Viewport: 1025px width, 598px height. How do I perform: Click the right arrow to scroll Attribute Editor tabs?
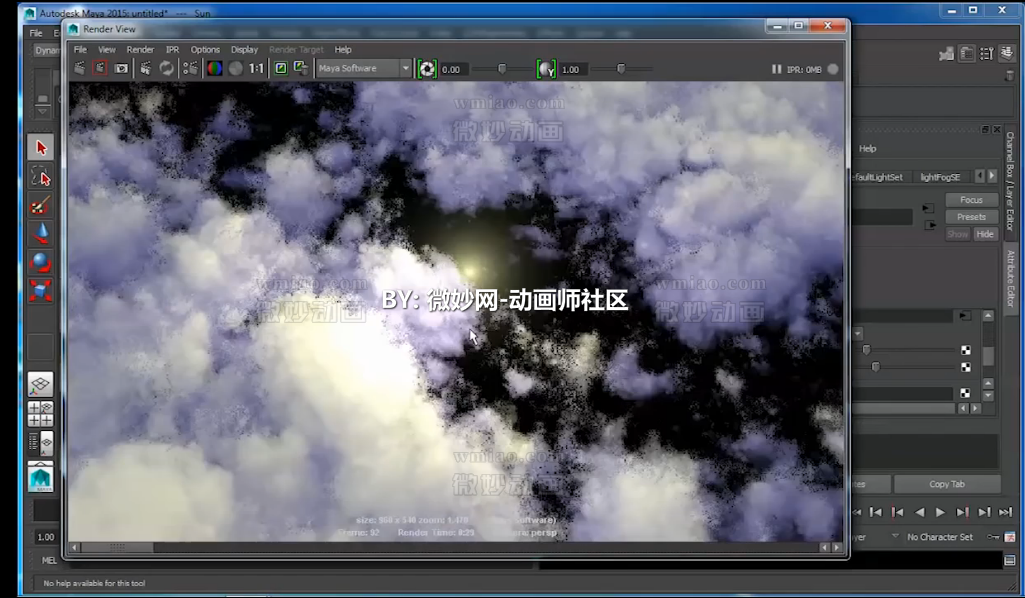pos(992,176)
